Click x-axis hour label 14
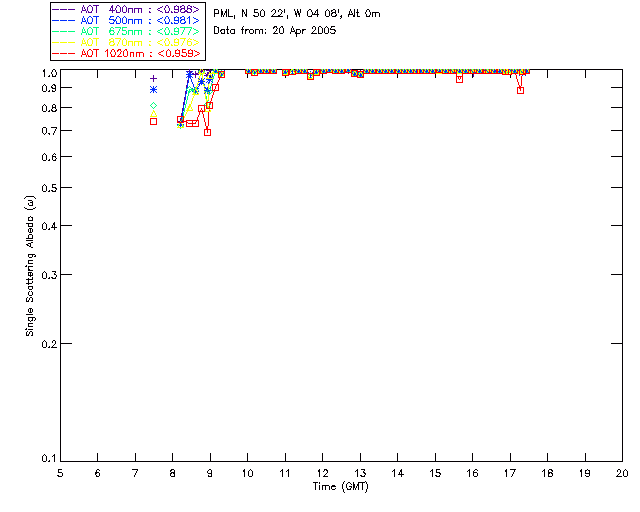Image resolution: width=640 pixels, height=512 pixels. 398,473
